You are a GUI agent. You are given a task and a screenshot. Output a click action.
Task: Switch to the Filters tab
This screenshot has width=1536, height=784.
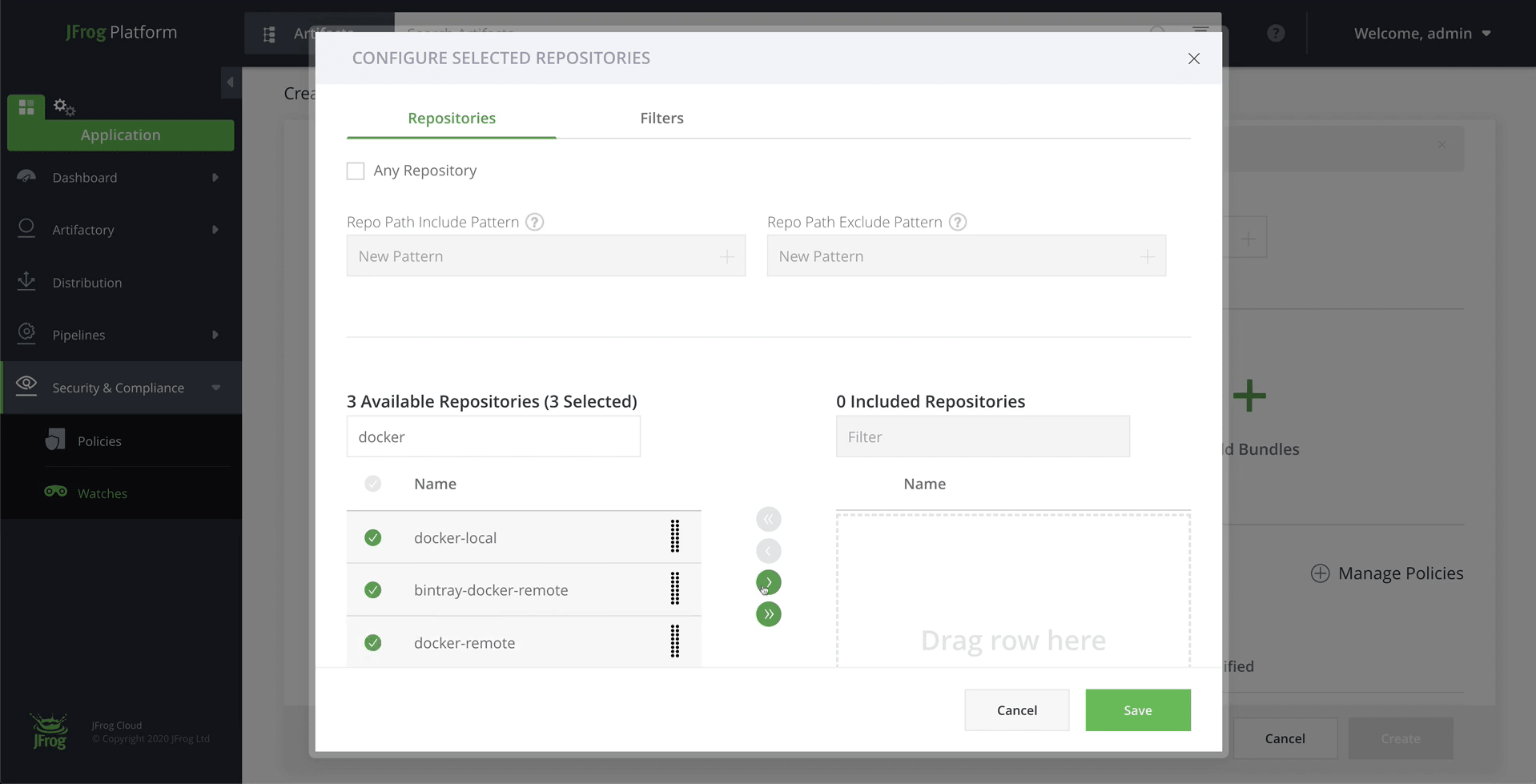661,118
